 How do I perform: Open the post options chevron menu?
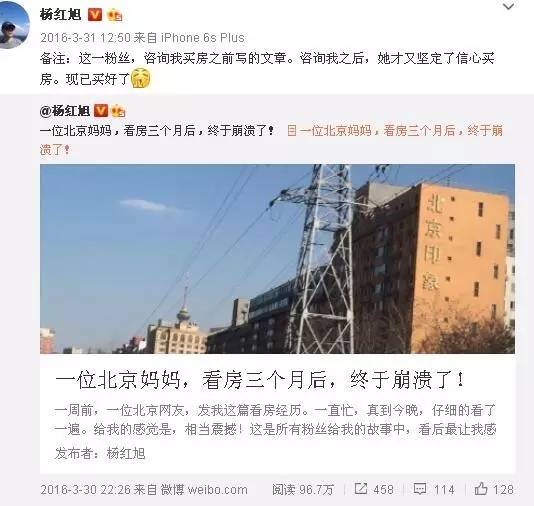click(508, 6)
